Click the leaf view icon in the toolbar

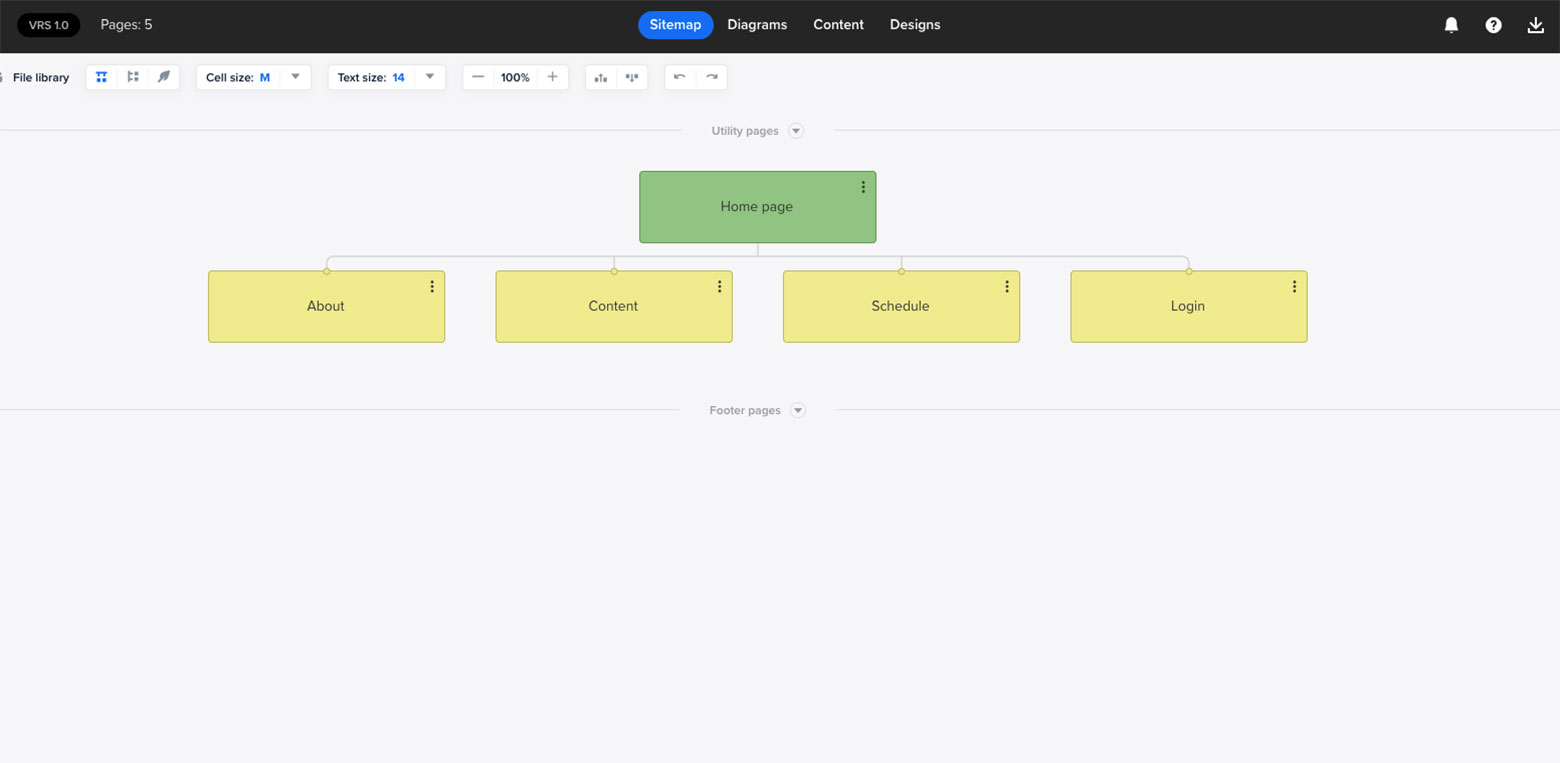coord(163,77)
